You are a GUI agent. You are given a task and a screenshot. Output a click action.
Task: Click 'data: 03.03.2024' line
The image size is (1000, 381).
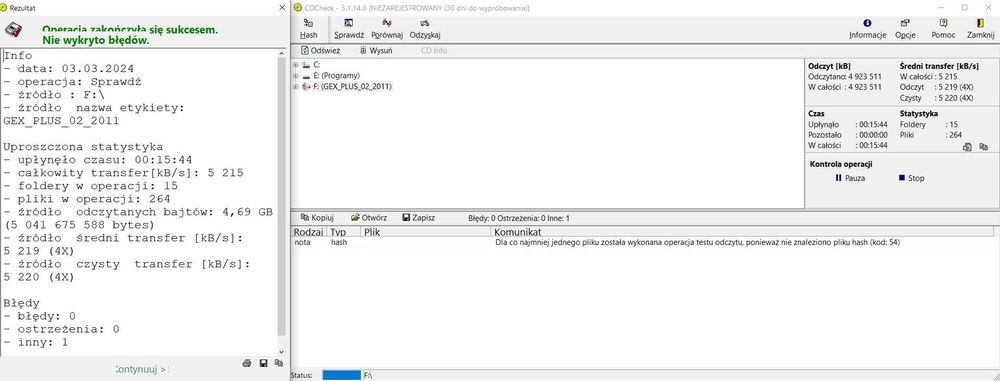pyautogui.click(x=68, y=68)
